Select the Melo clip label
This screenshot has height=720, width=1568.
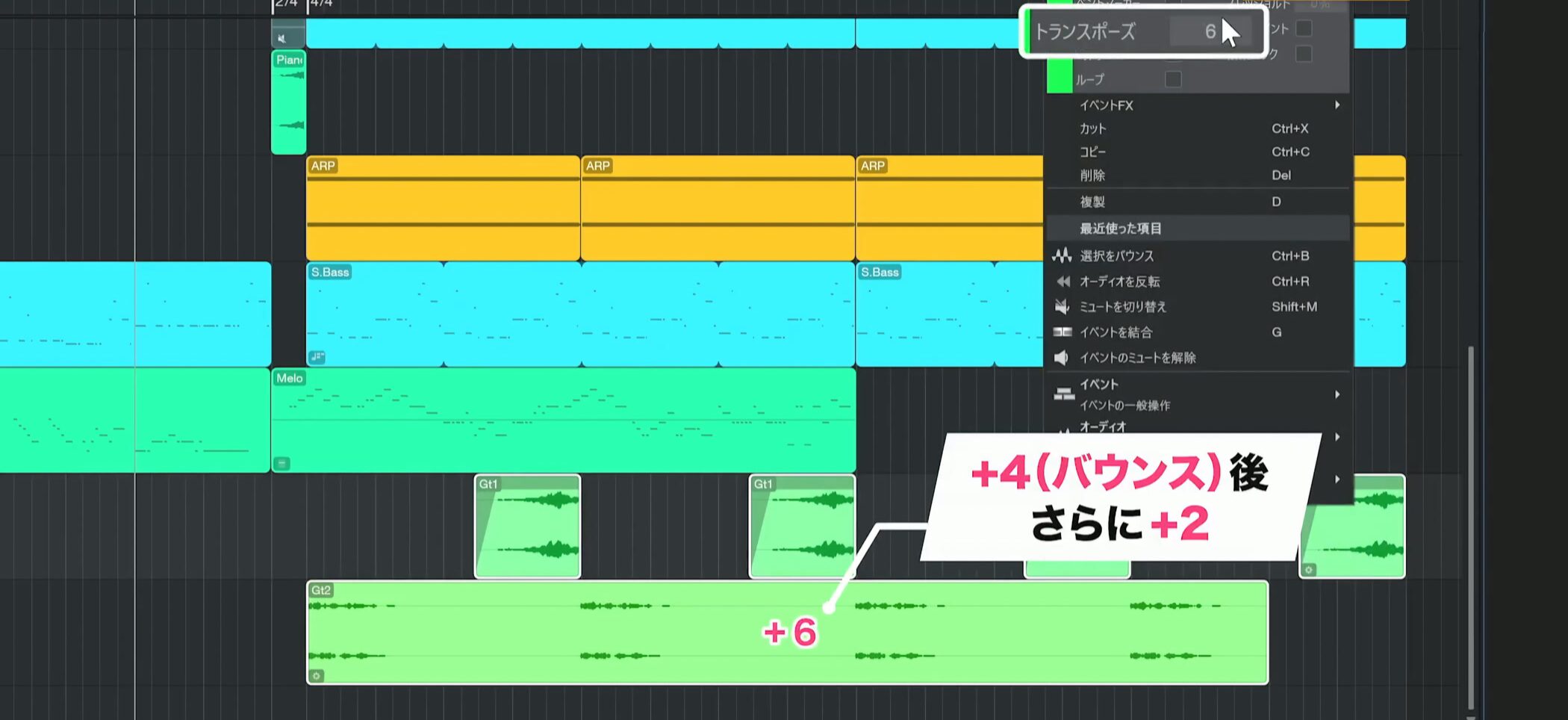tap(289, 378)
